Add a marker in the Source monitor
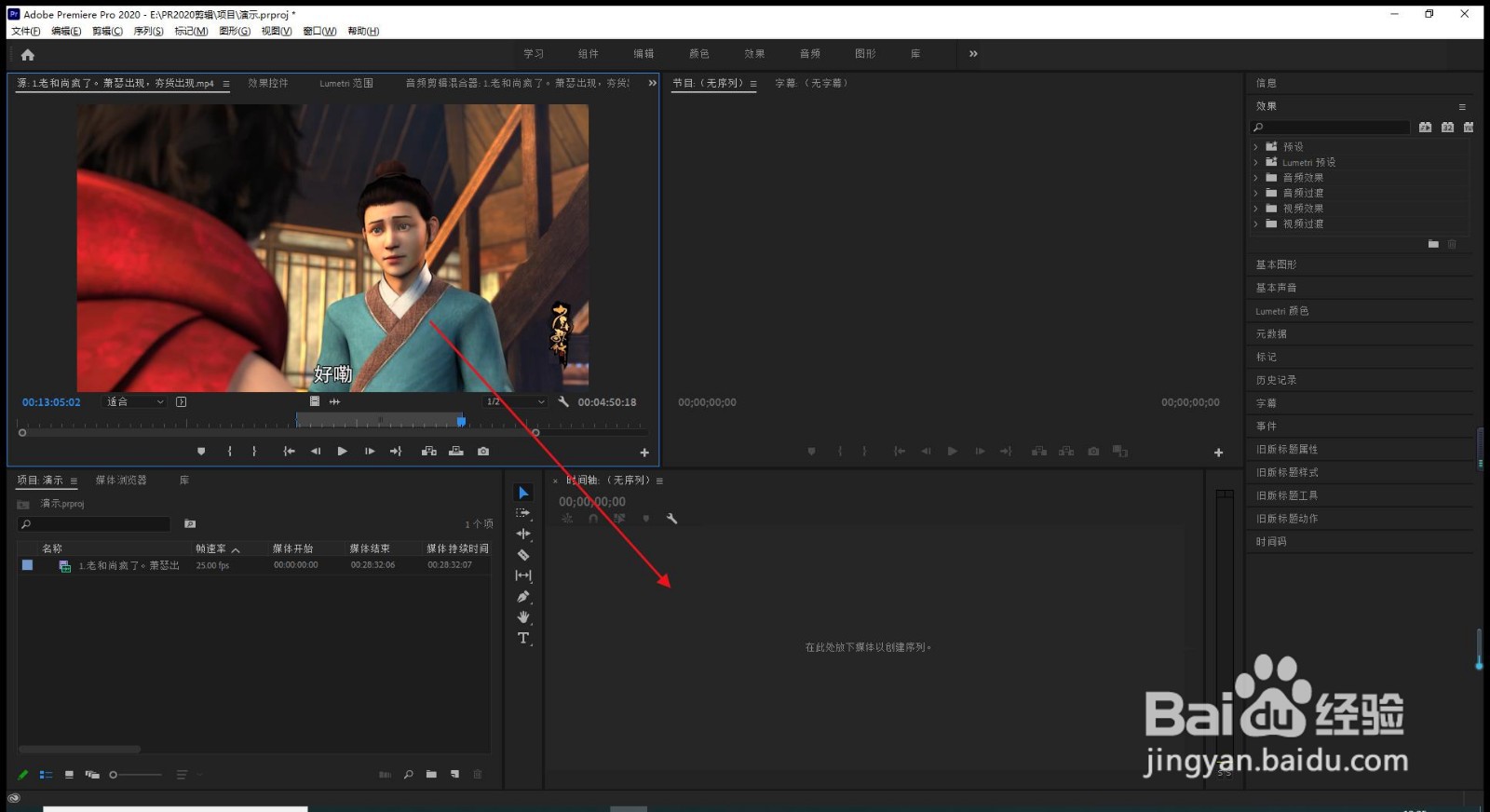 pos(201,452)
